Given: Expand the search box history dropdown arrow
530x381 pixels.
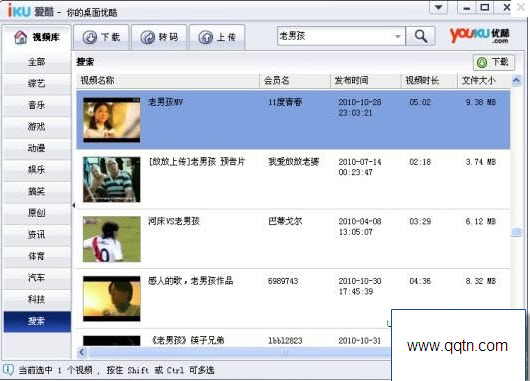Looking at the screenshot, I should tap(398, 36).
